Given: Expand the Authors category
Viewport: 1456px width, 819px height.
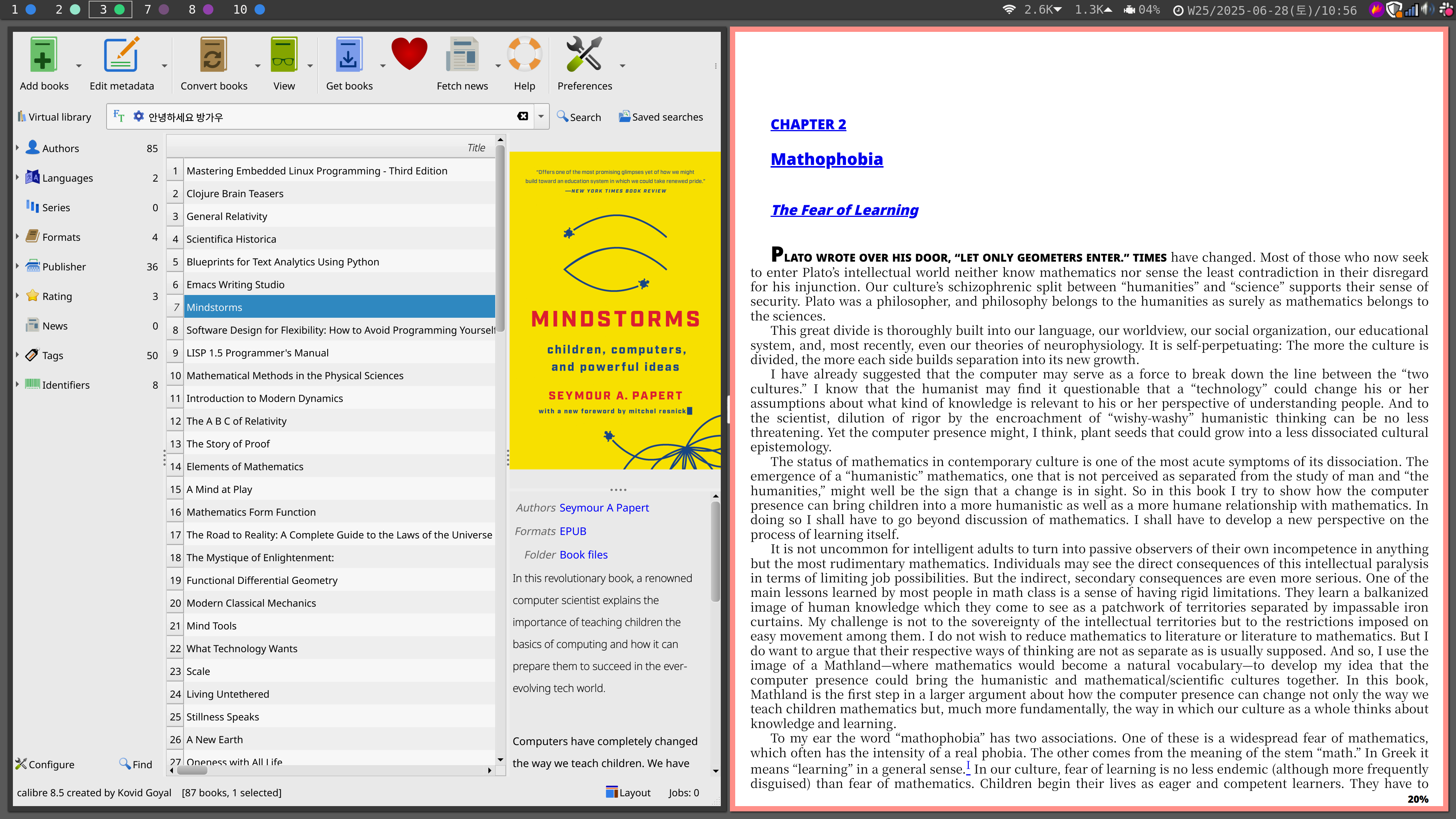Looking at the screenshot, I should pyautogui.click(x=17, y=148).
